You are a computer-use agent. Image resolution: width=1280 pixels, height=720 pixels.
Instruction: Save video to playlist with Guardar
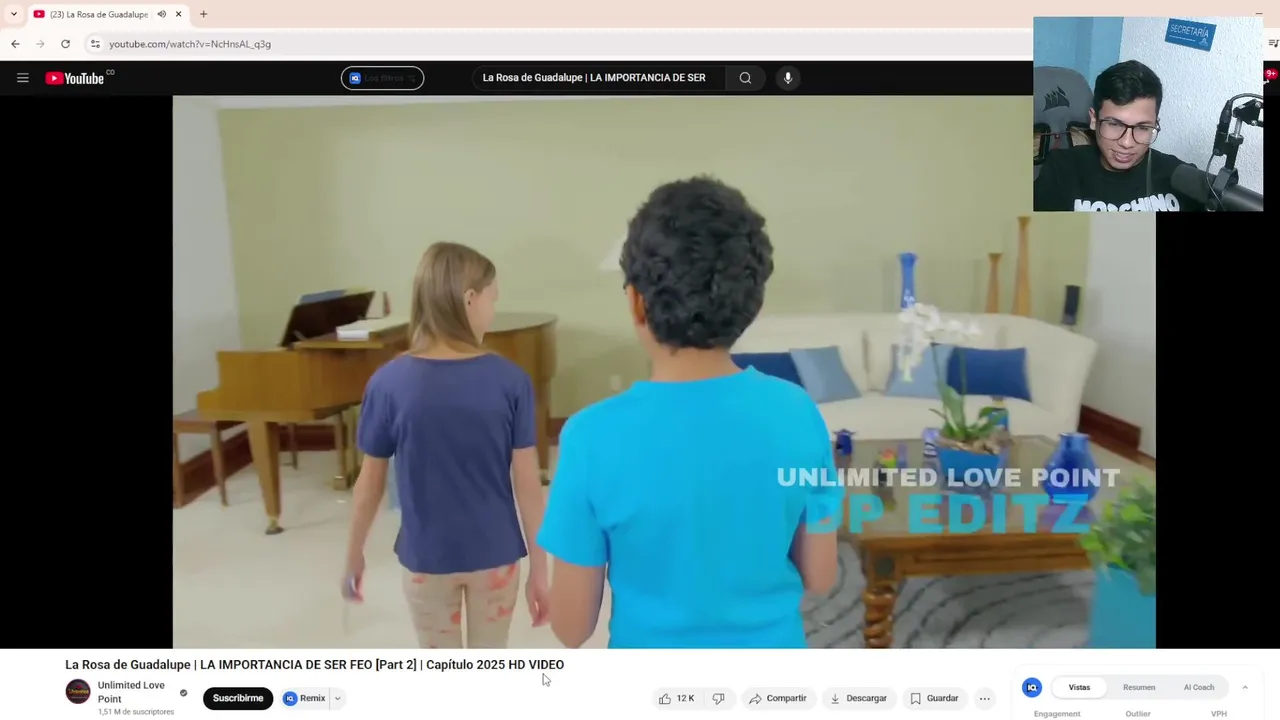point(934,698)
